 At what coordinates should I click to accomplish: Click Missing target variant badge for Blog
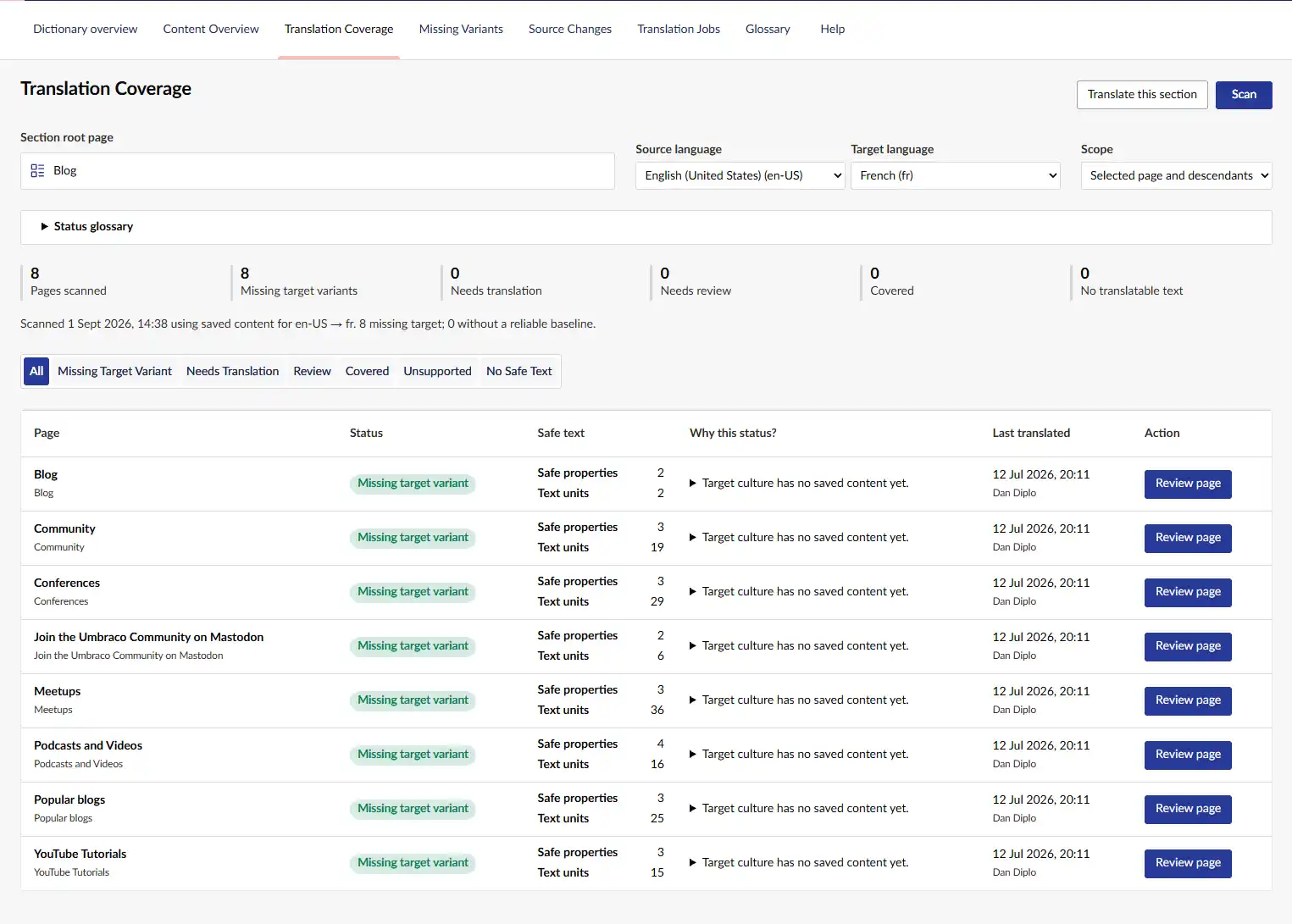pos(413,484)
